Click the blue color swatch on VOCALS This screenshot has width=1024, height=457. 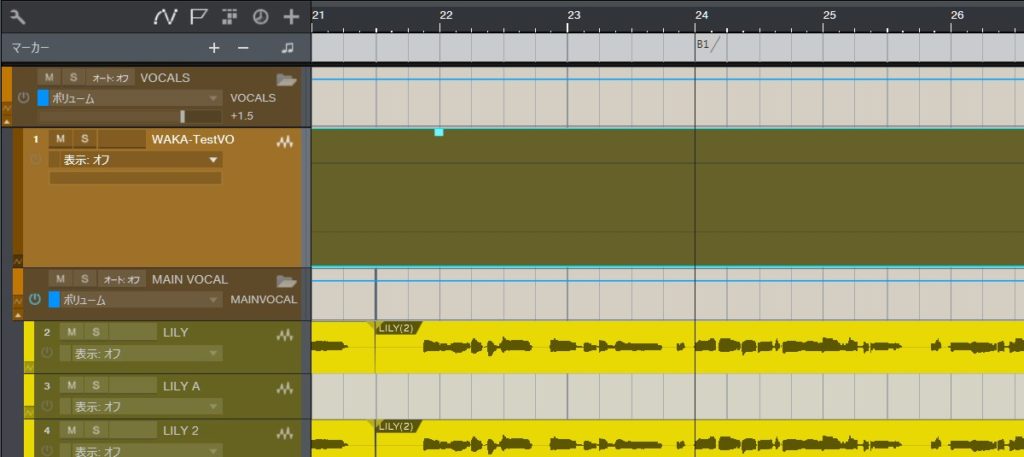point(43,99)
